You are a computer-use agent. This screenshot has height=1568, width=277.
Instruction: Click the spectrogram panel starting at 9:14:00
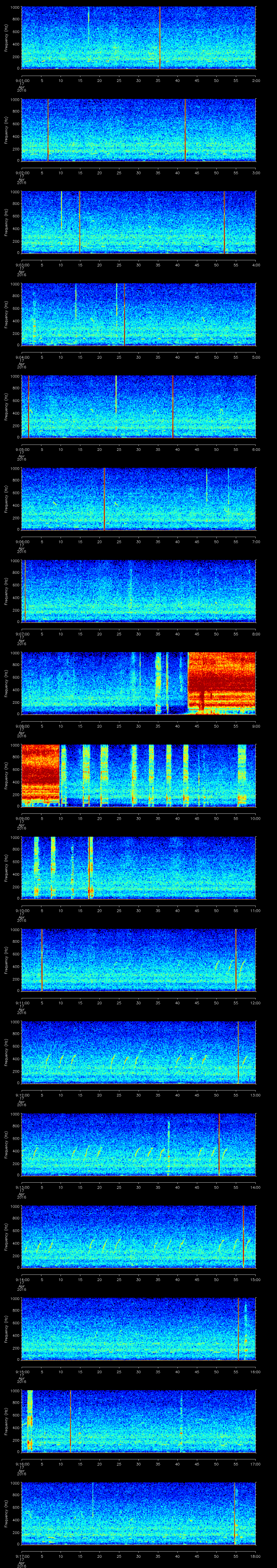[139, 1237]
